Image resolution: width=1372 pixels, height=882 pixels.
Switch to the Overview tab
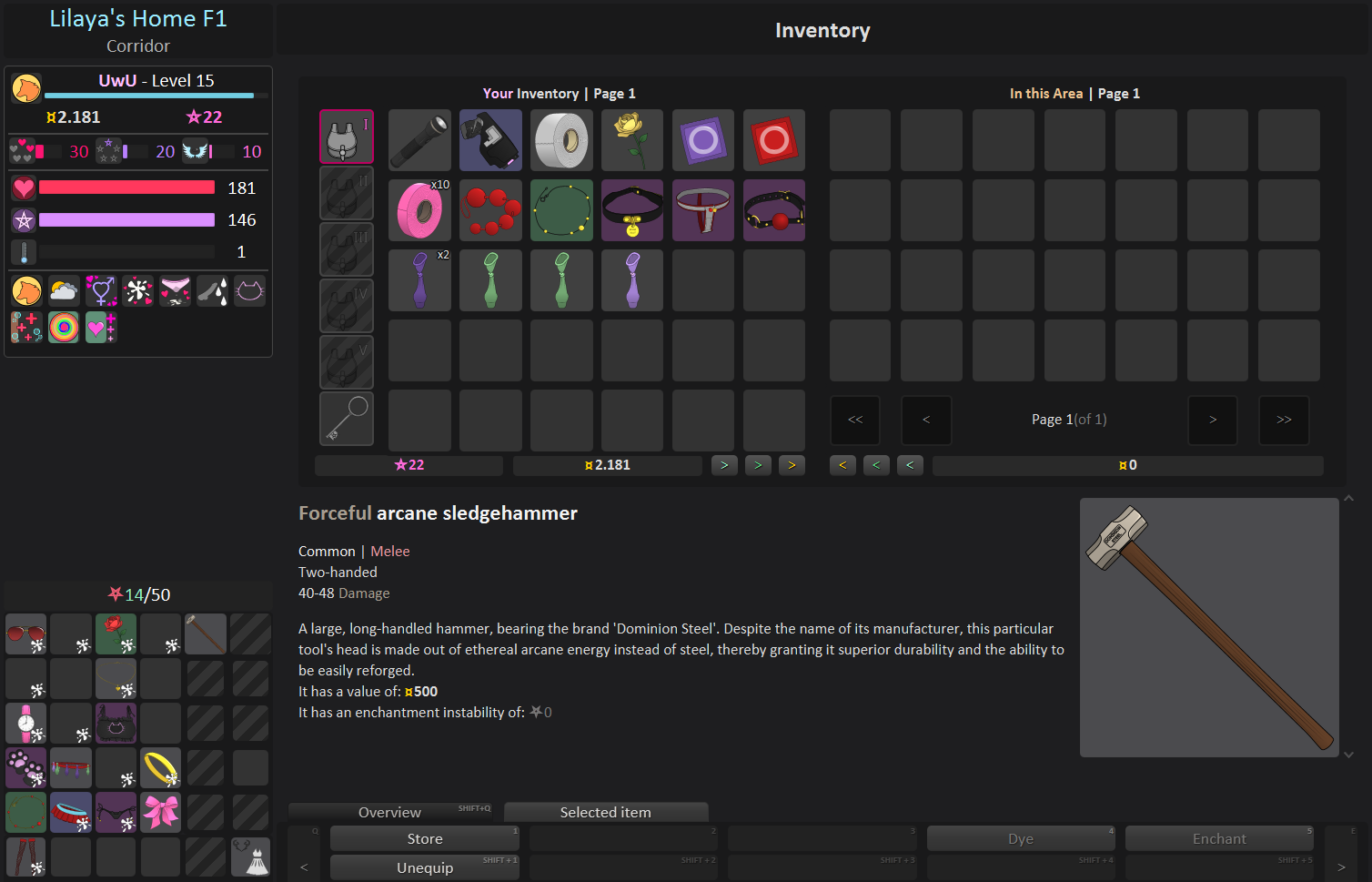tap(391, 812)
